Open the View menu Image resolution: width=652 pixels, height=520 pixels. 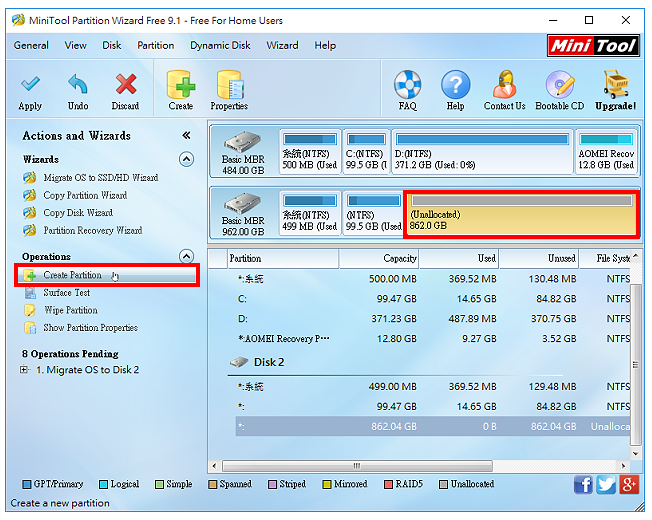[x=75, y=45]
